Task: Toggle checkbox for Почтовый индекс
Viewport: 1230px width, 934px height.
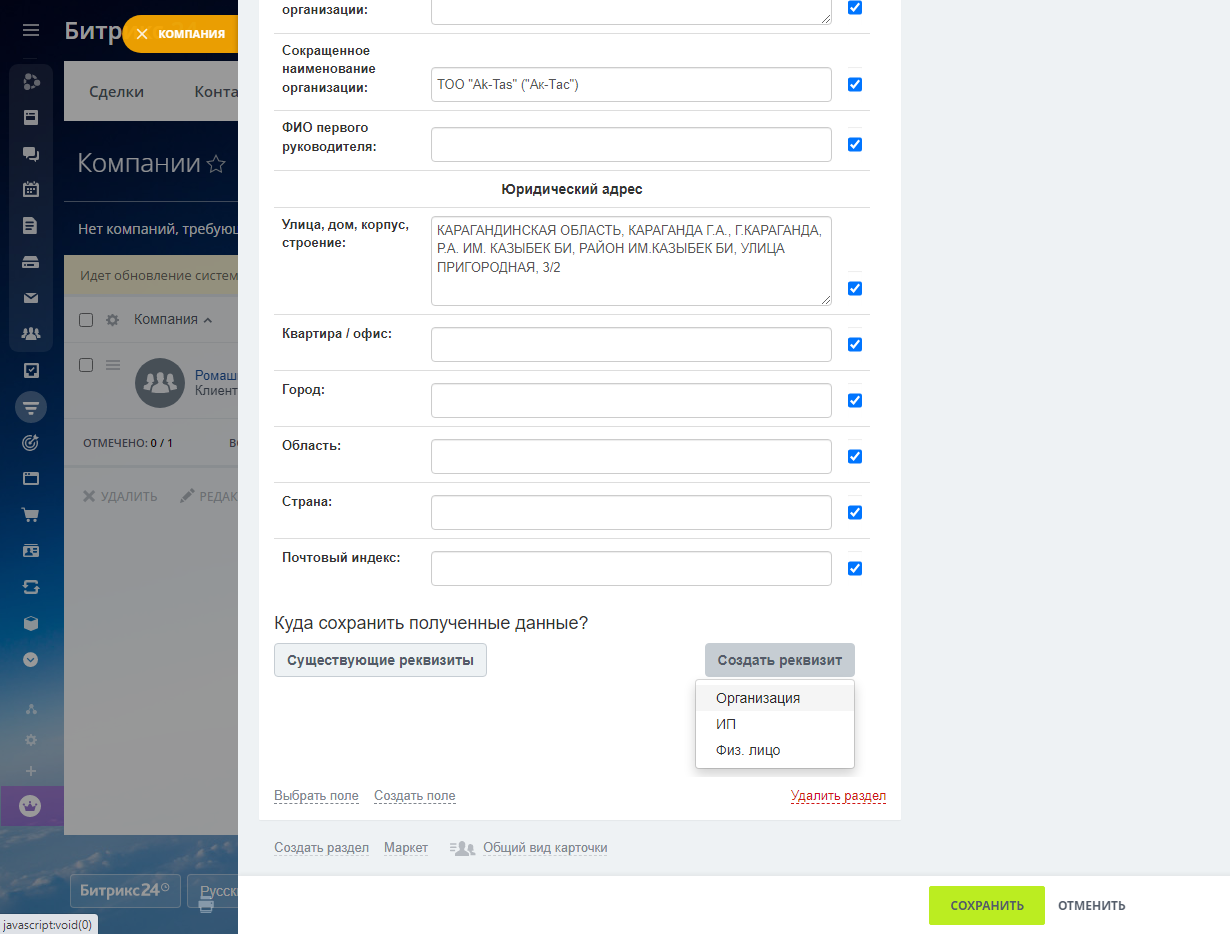Action: [x=855, y=569]
